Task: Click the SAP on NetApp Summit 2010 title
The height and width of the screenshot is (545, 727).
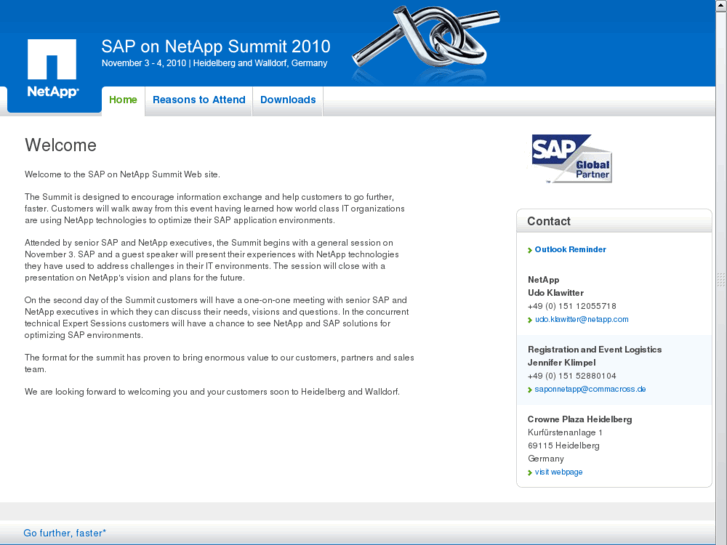Action: click(216, 46)
